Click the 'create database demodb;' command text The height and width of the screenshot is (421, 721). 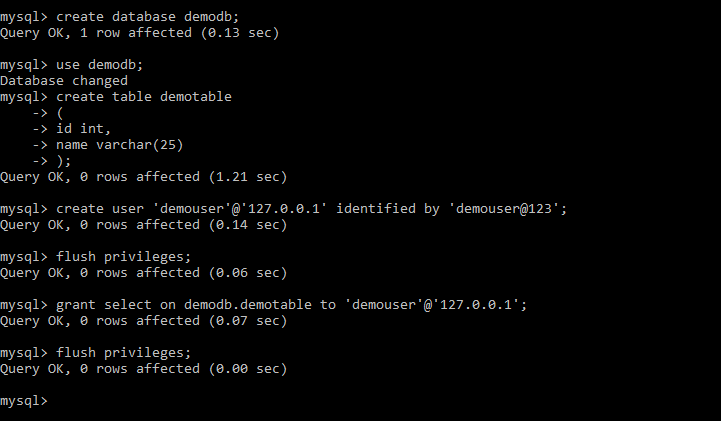click(x=148, y=17)
